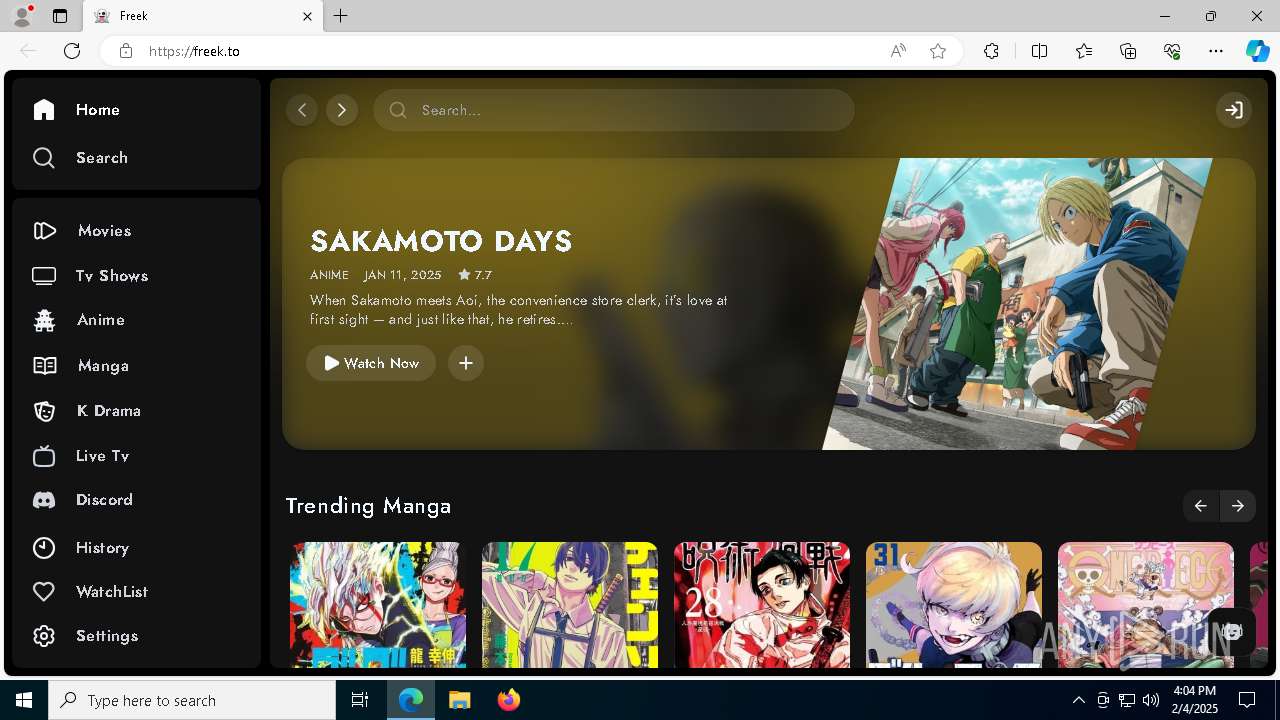
Task: Open Task View on taskbar
Action: [x=360, y=700]
